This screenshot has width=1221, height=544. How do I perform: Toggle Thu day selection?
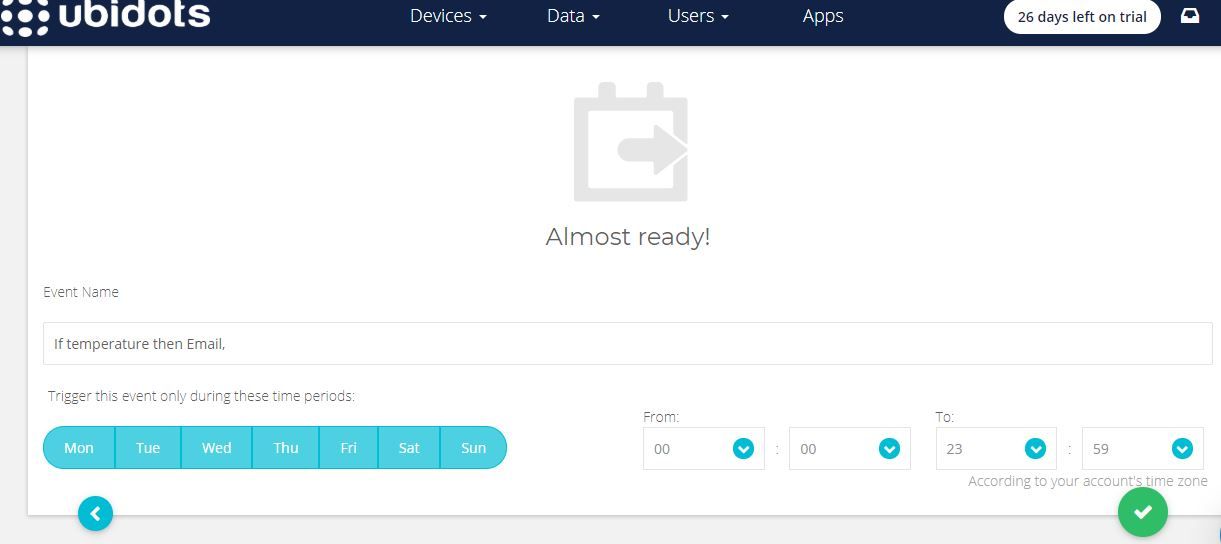pos(286,448)
